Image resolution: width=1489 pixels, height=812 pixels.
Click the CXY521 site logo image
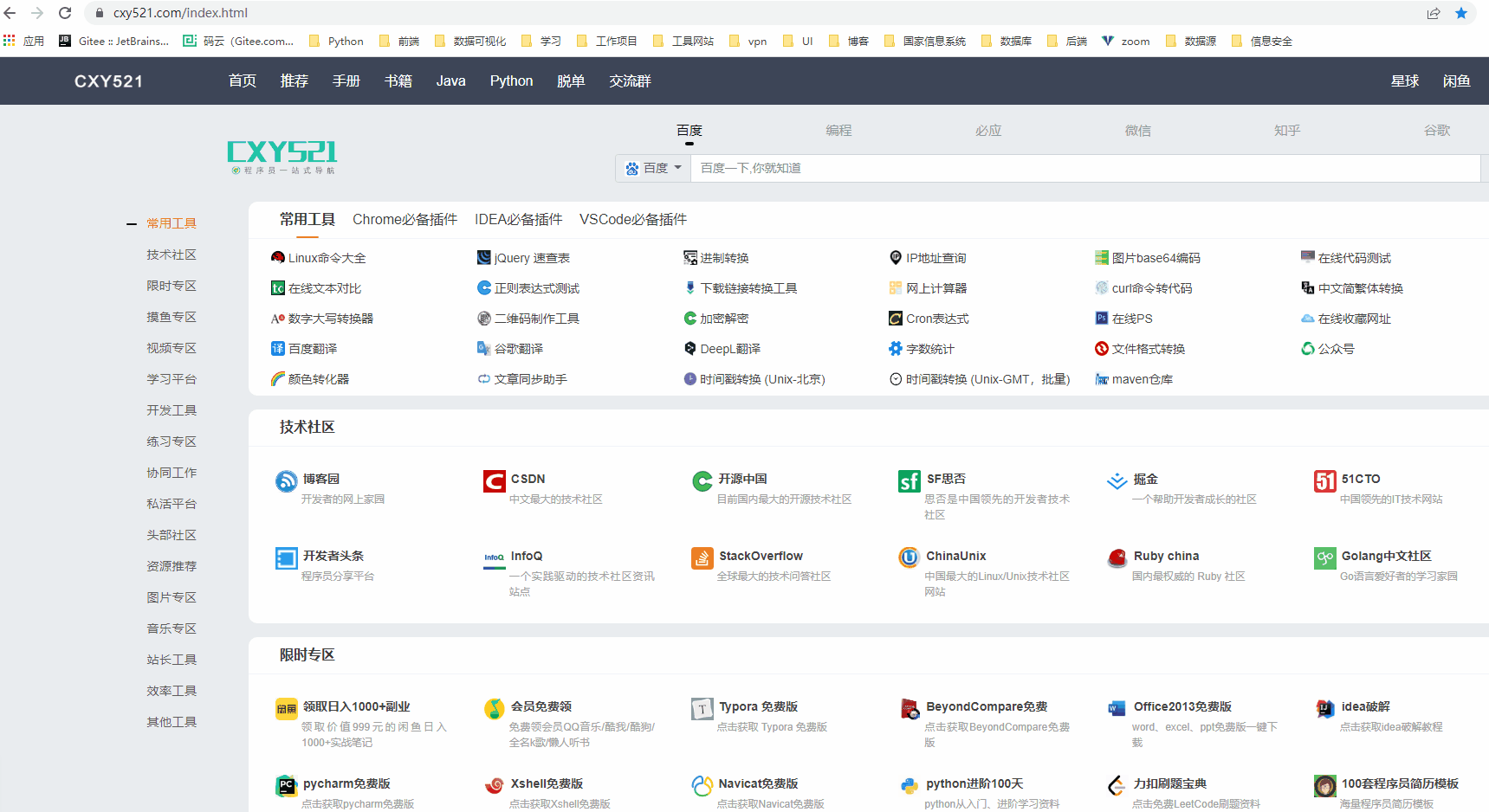click(282, 157)
